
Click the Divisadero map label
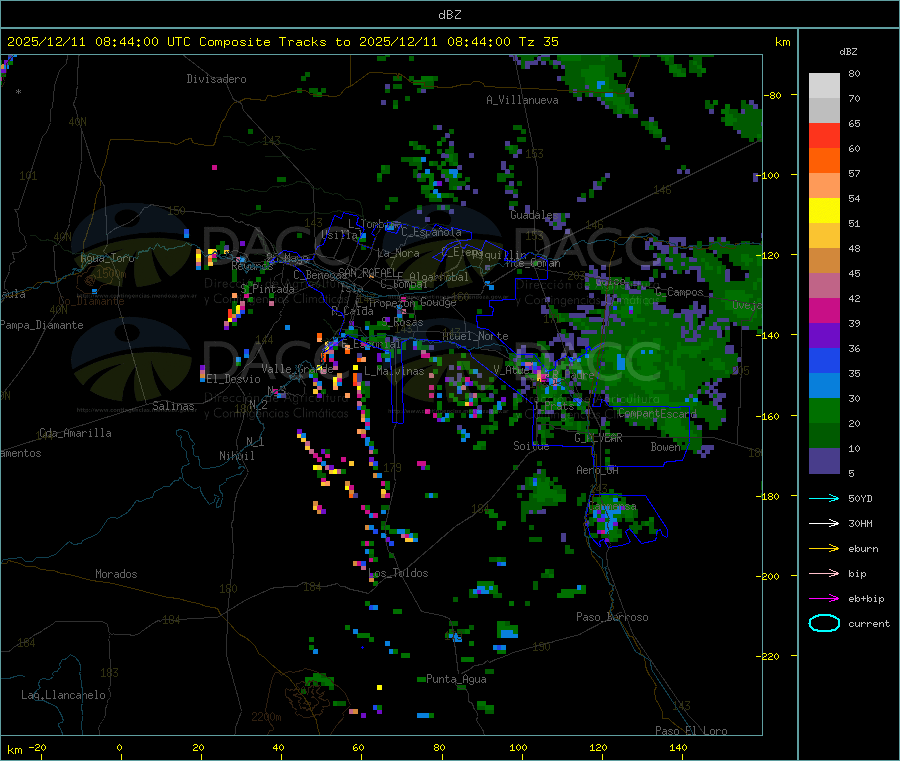(216, 79)
